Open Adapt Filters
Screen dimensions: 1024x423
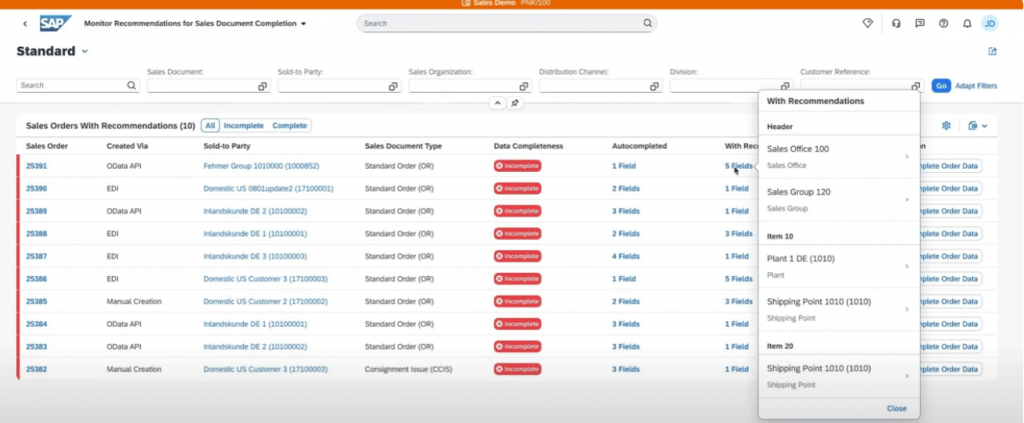pyautogui.click(x=976, y=86)
